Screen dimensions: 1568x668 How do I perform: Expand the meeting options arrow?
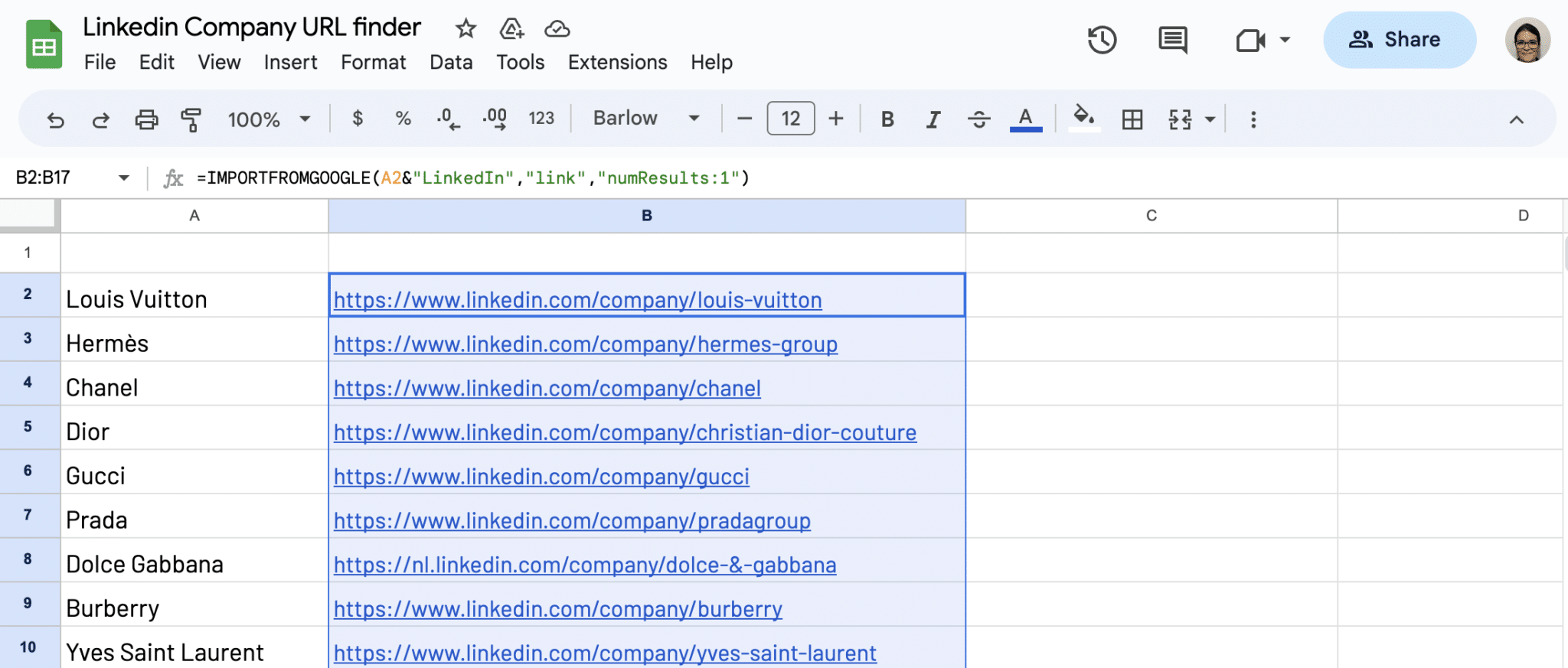pos(1285,40)
